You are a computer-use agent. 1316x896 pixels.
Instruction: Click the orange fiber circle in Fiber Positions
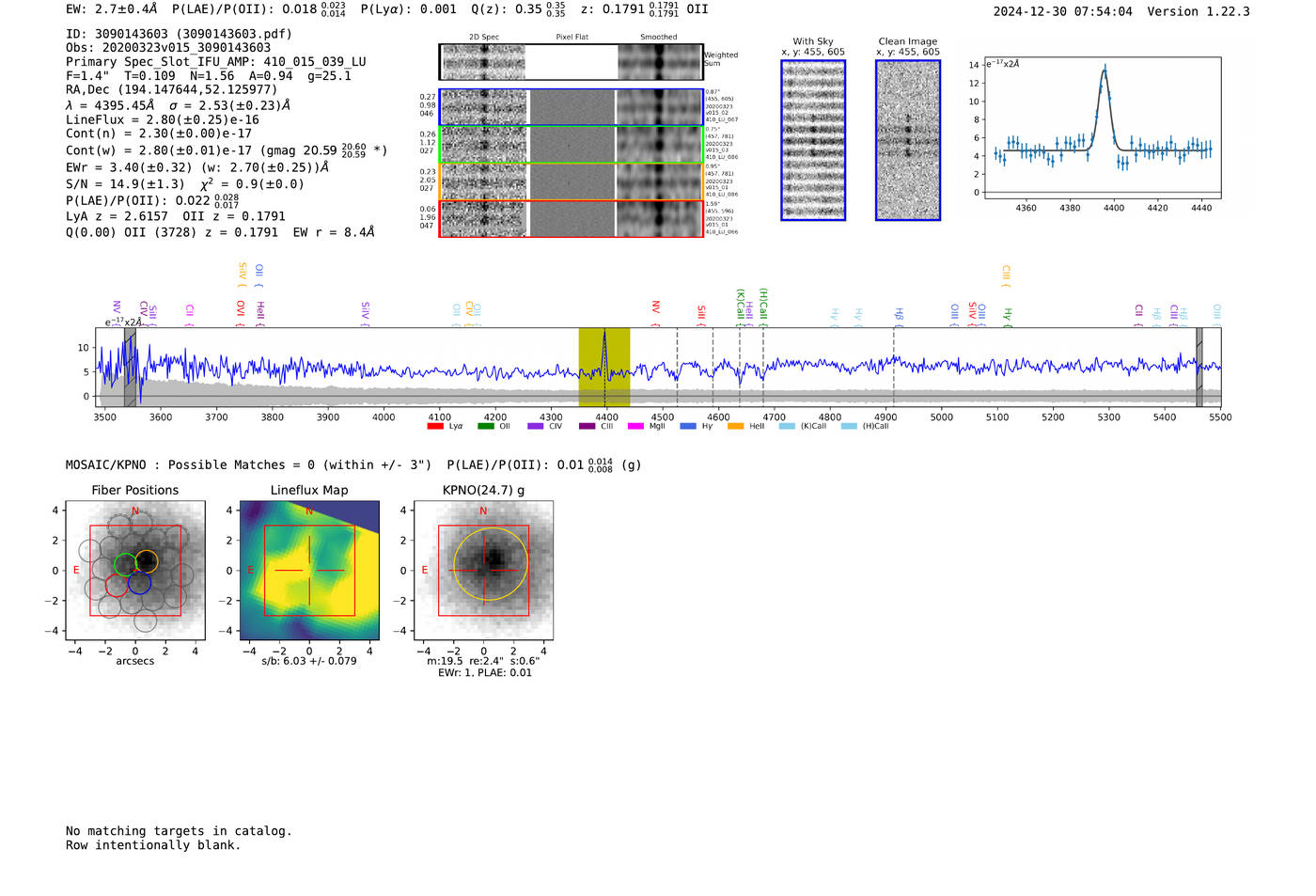(x=147, y=561)
